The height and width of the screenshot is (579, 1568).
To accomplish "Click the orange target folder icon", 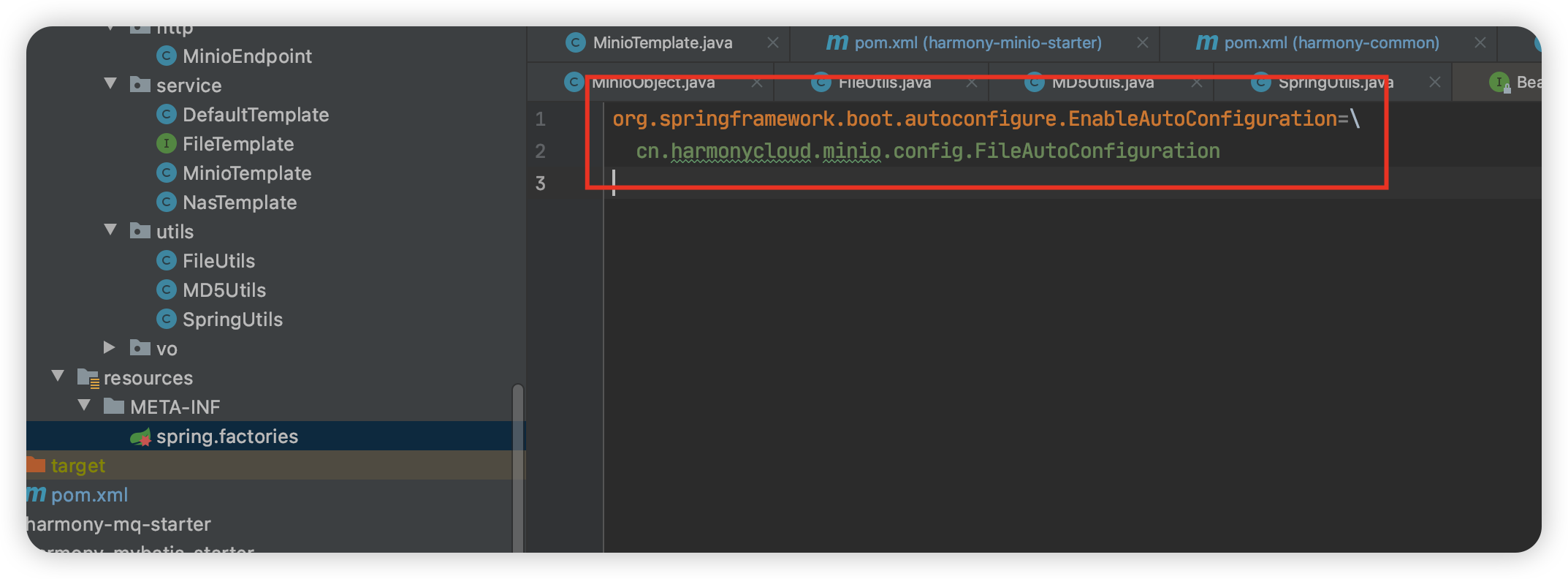I will point(35,465).
